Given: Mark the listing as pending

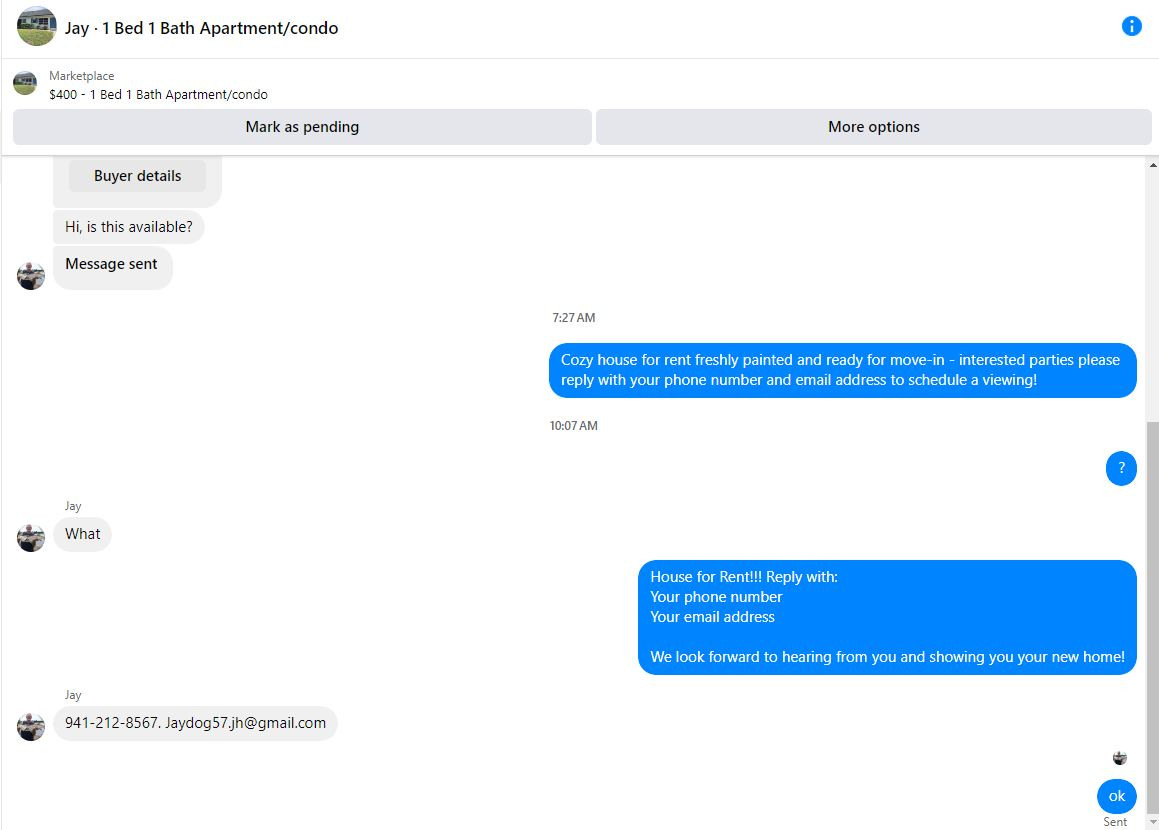Looking at the screenshot, I should coord(302,127).
